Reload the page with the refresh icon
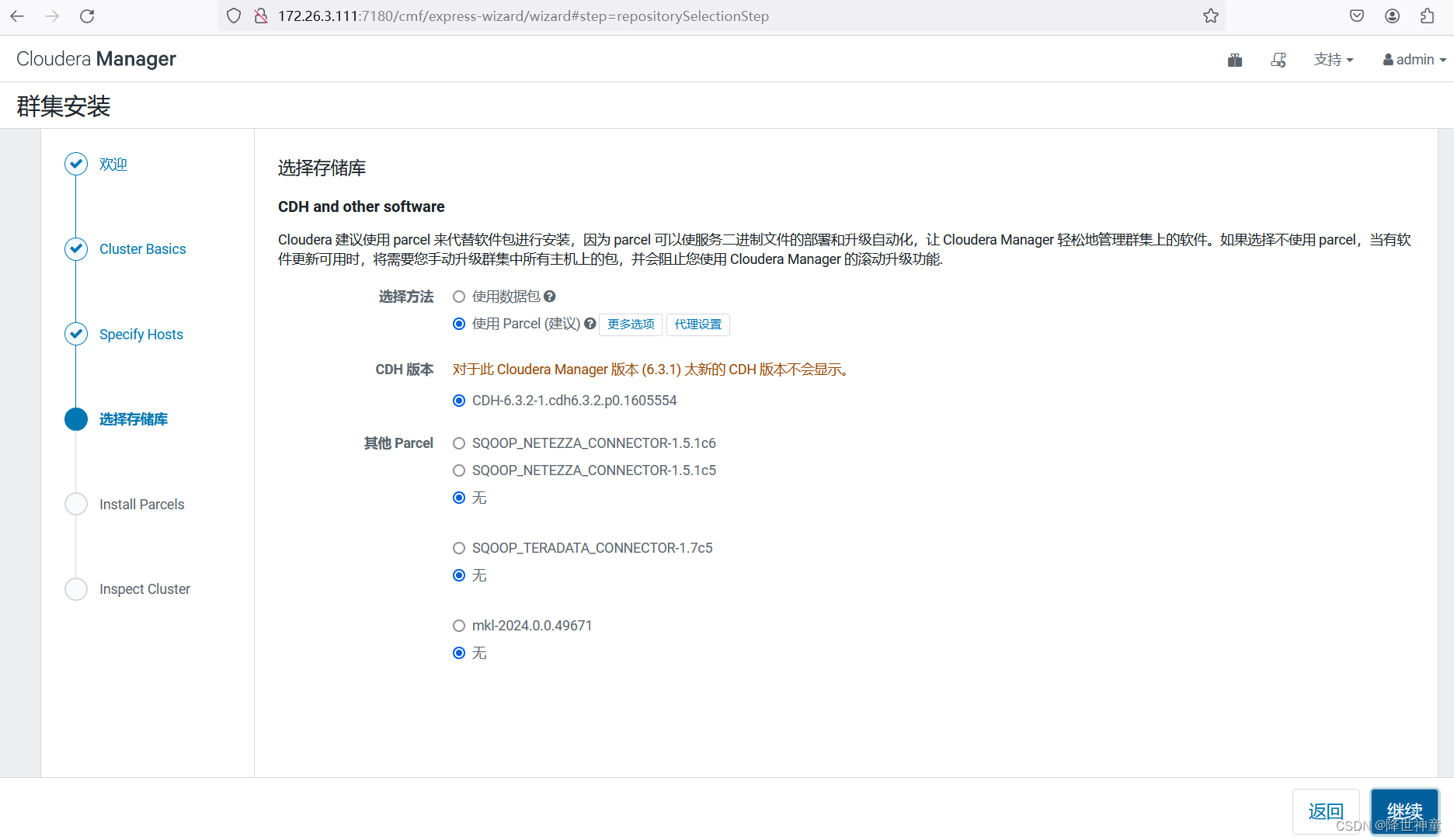The height and width of the screenshot is (840, 1454). [87, 16]
